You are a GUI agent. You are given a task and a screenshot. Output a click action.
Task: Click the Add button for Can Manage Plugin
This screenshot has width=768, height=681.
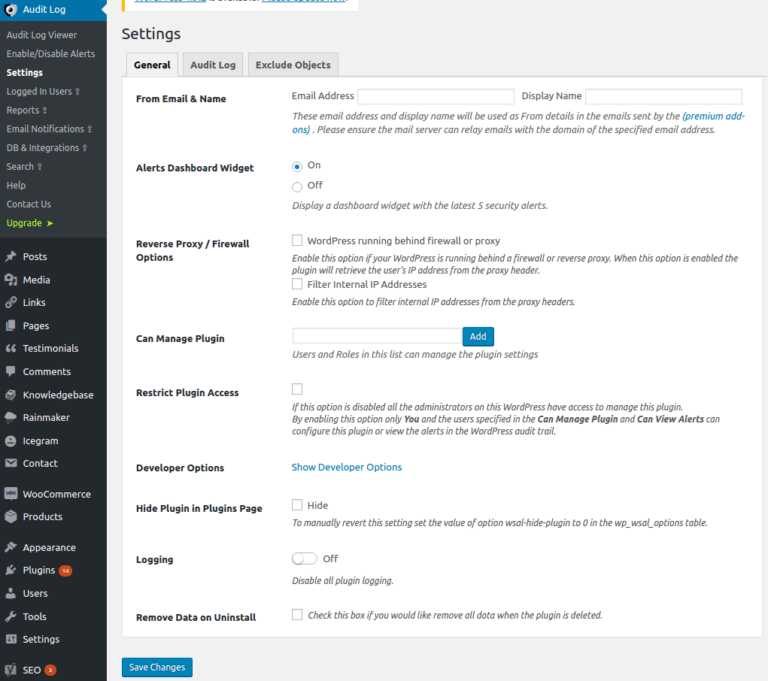(x=478, y=336)
